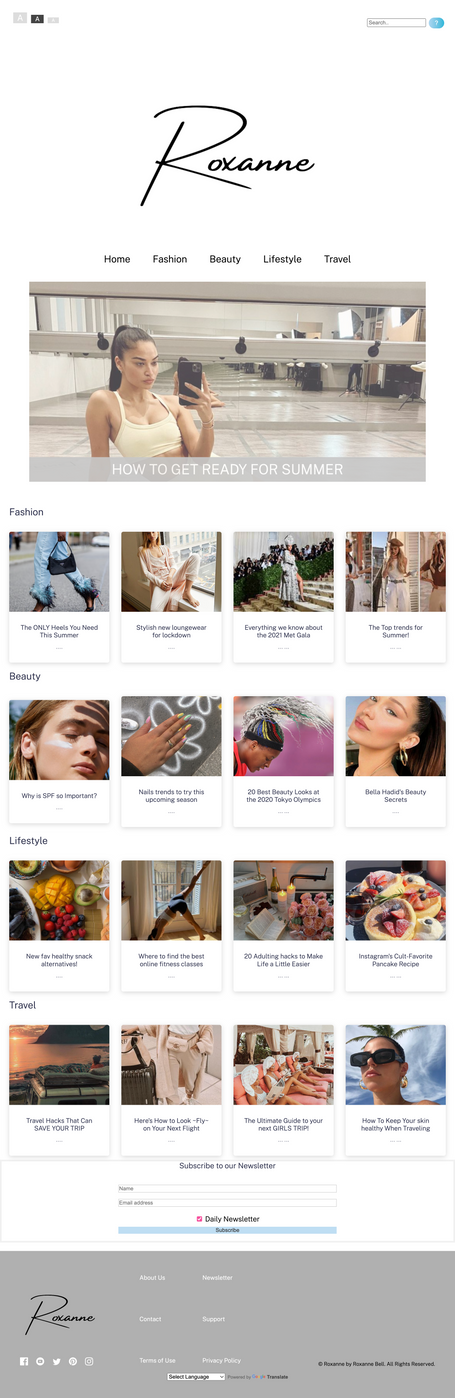
Task: Open the Instagram icon in footer
Action: 89,1361
